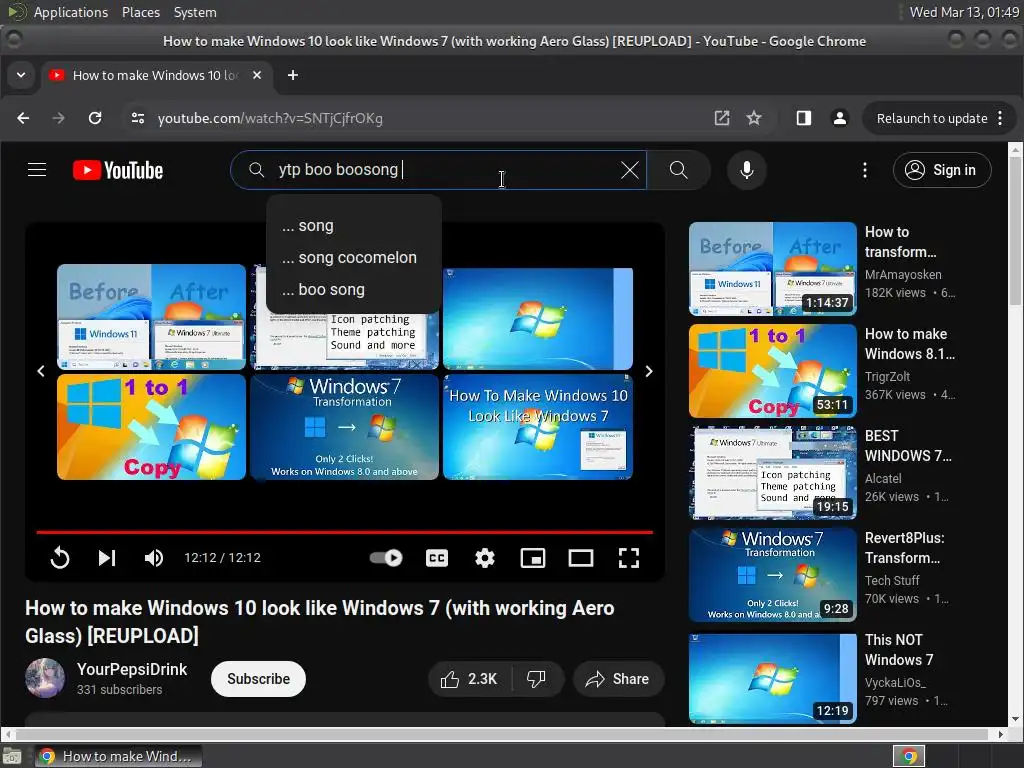Show previous endscreen suggestions arrow
Viewport: 1024px width, 768px height.
click(41, 371)
